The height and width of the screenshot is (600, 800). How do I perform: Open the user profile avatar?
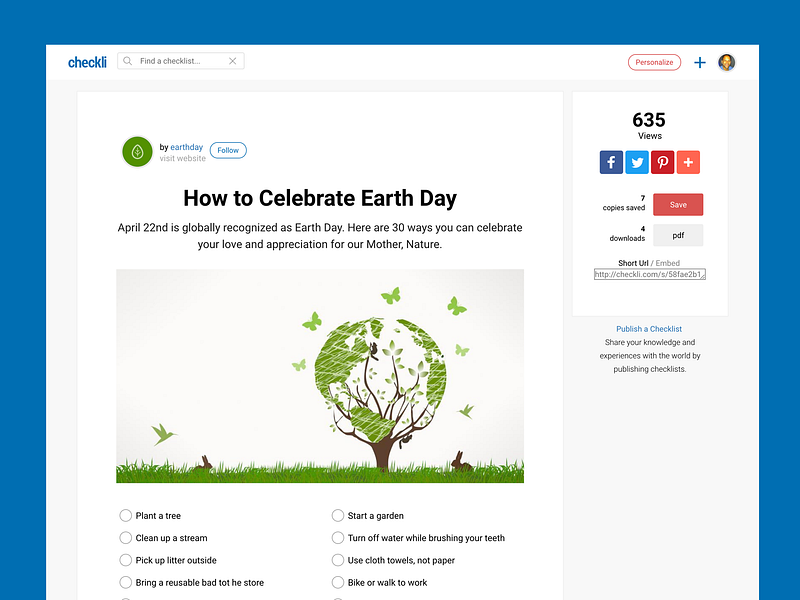[727, 62]
